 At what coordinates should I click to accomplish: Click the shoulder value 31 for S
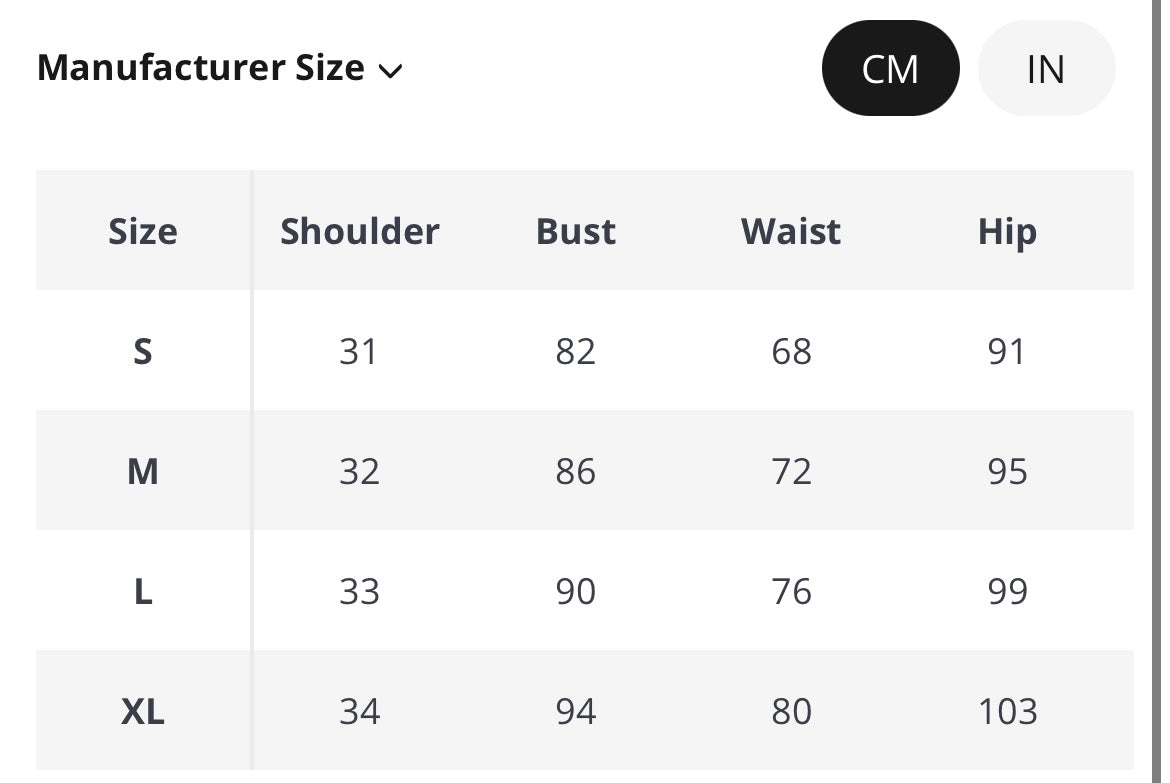point(359,351)
